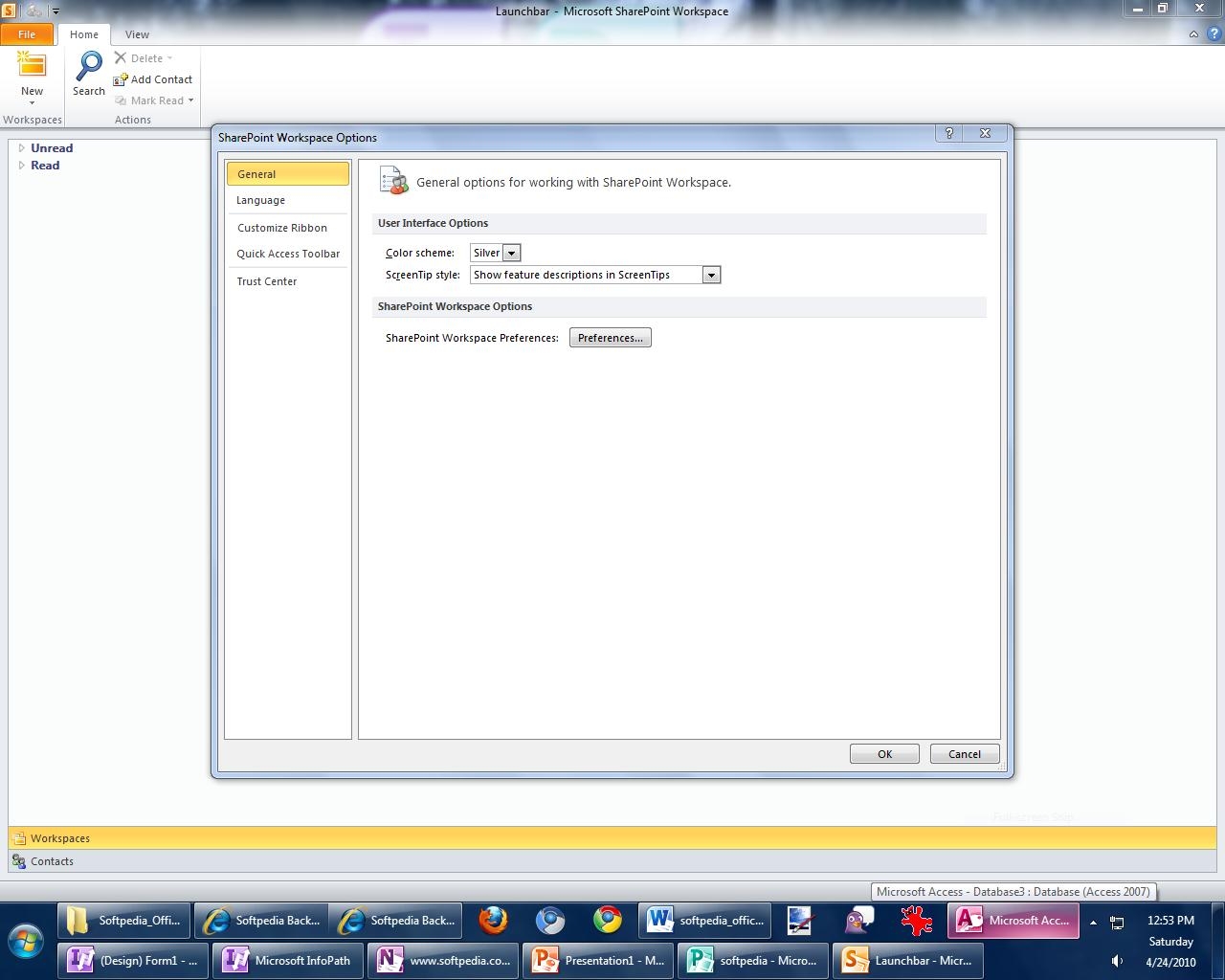Viewport: 1225px width, 980px height.
Task: Open the Pidgin purple bird taskbar icon
Action: pyautogui.click(x=858, y=921)
